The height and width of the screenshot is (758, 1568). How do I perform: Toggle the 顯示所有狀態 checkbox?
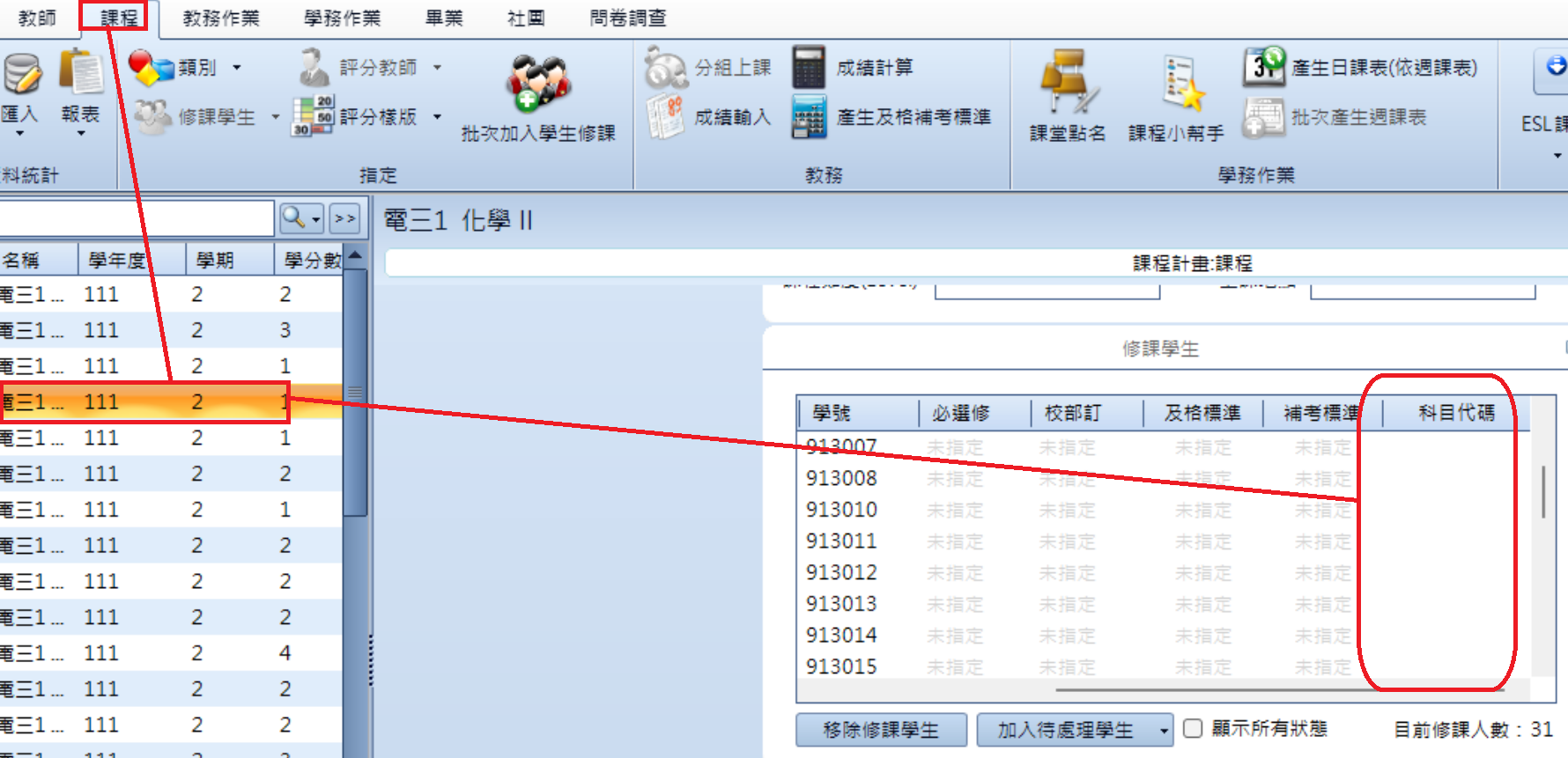tap(1193, 728)
